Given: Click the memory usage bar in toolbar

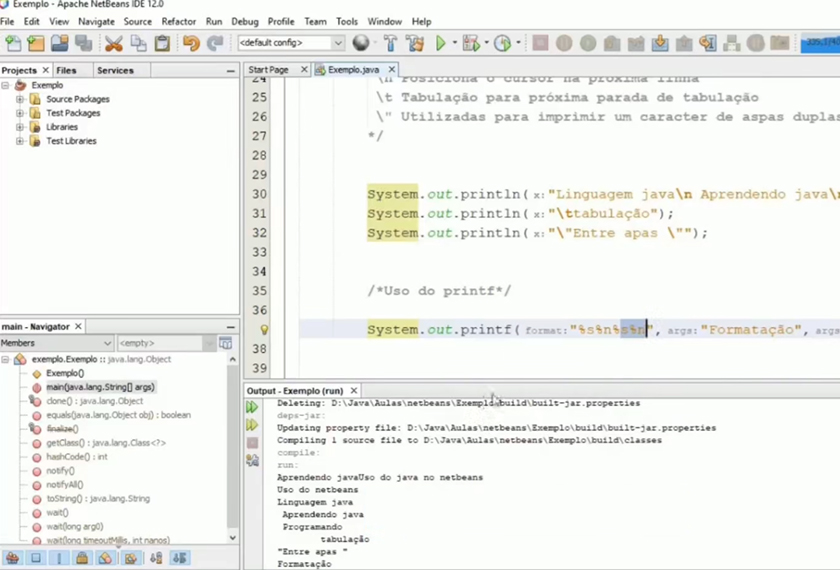Looking at the screenshot, I should click(818, 43).
